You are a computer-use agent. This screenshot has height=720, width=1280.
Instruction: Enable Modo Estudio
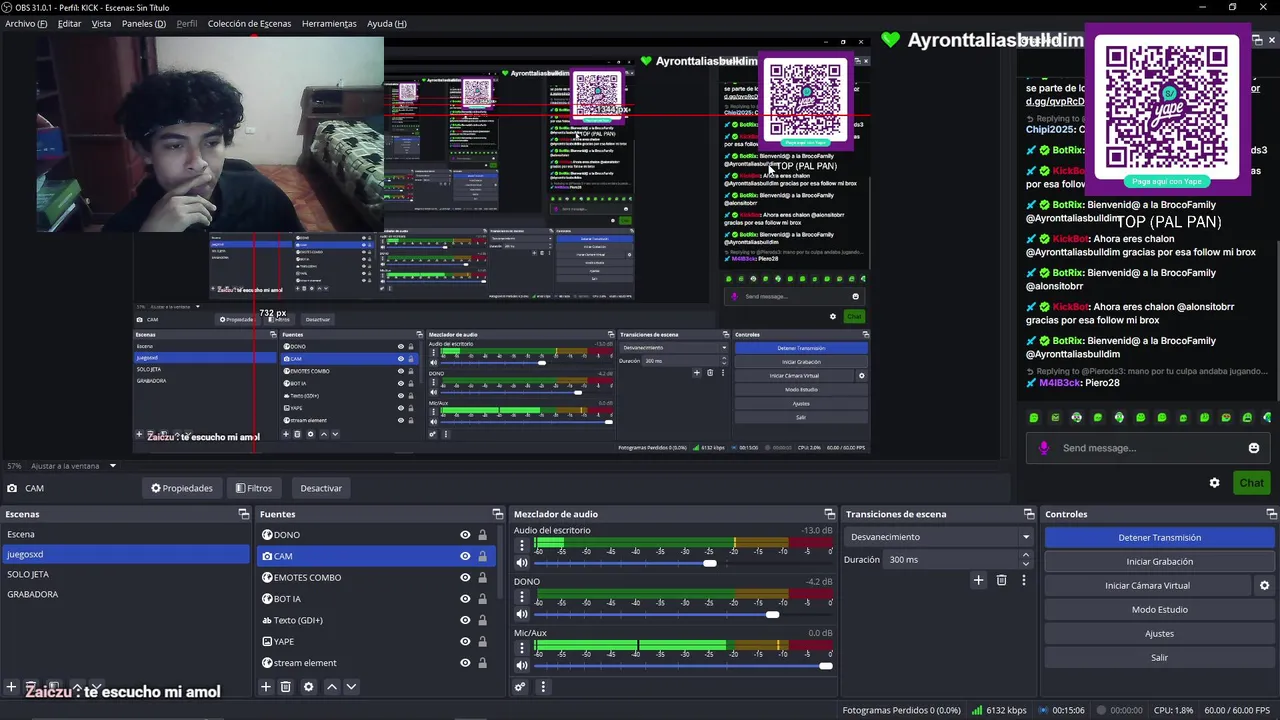pyautogui.click(x=1159, y=610)
